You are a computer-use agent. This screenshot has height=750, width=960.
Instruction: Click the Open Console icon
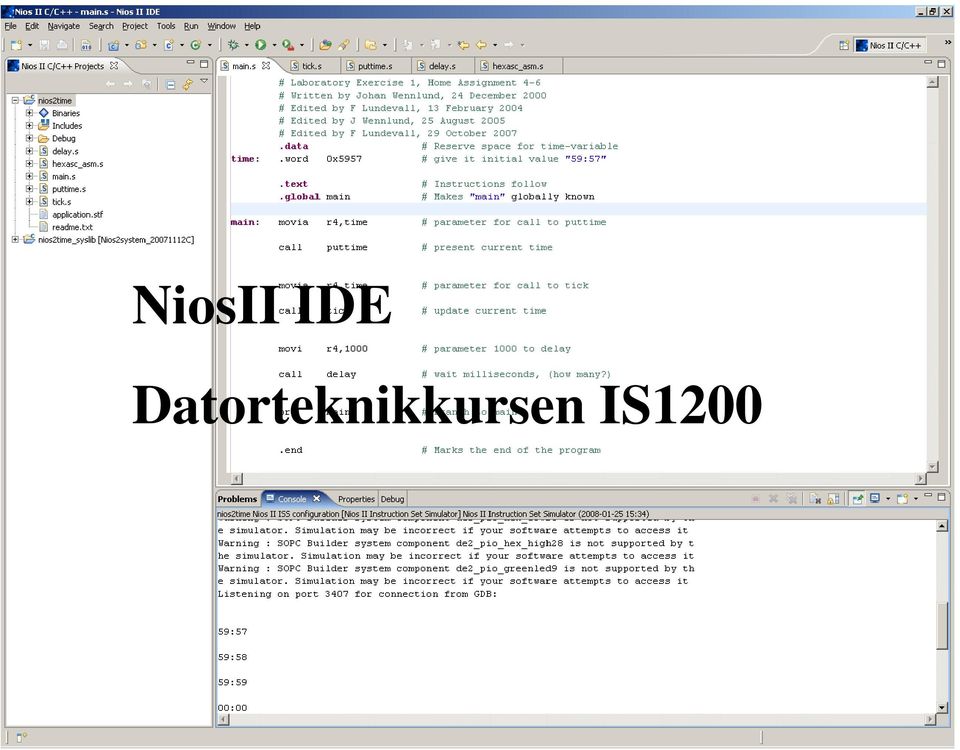[x=902, y=499]
